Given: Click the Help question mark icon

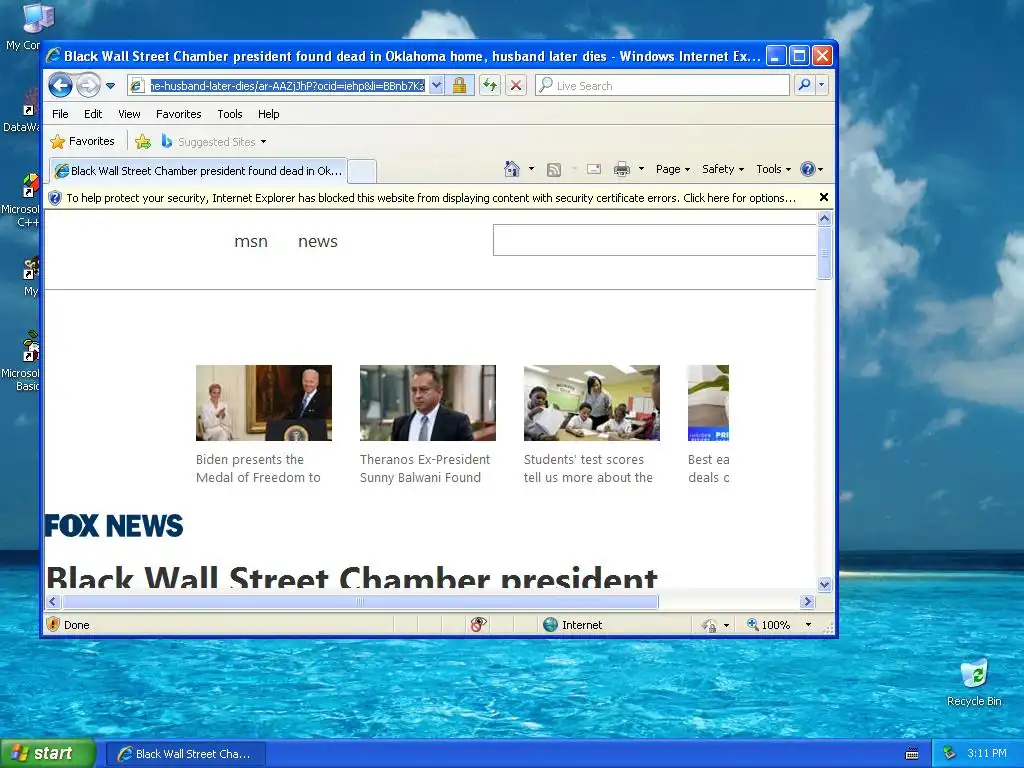Looking at the screenshot, I should click(808, 169).
